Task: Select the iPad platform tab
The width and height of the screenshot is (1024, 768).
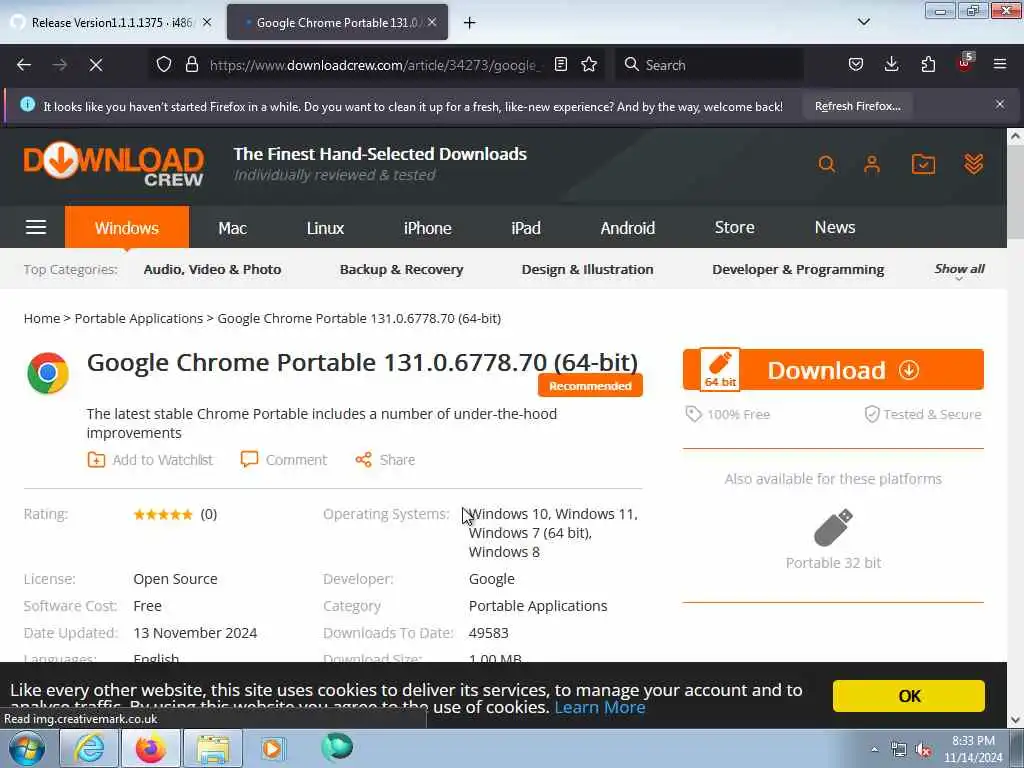Action: [x=526, y=228]
